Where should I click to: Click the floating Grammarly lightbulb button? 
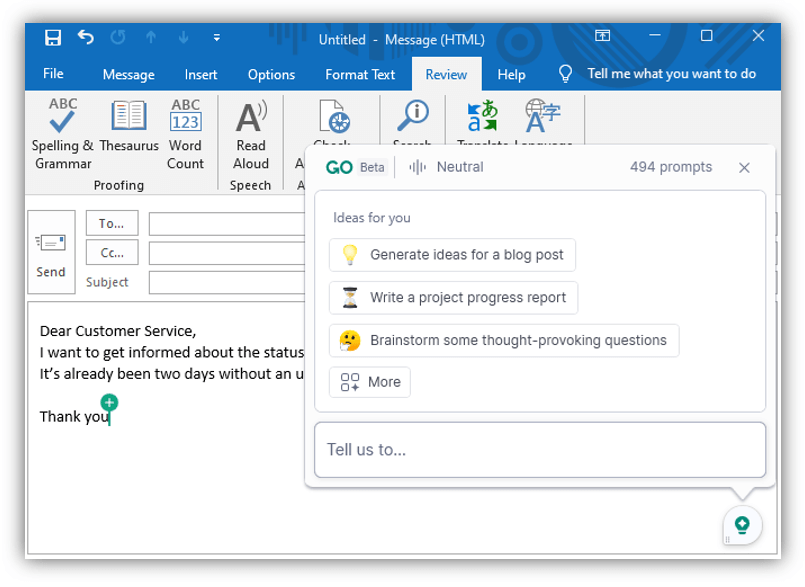click(x=742, y=525)
